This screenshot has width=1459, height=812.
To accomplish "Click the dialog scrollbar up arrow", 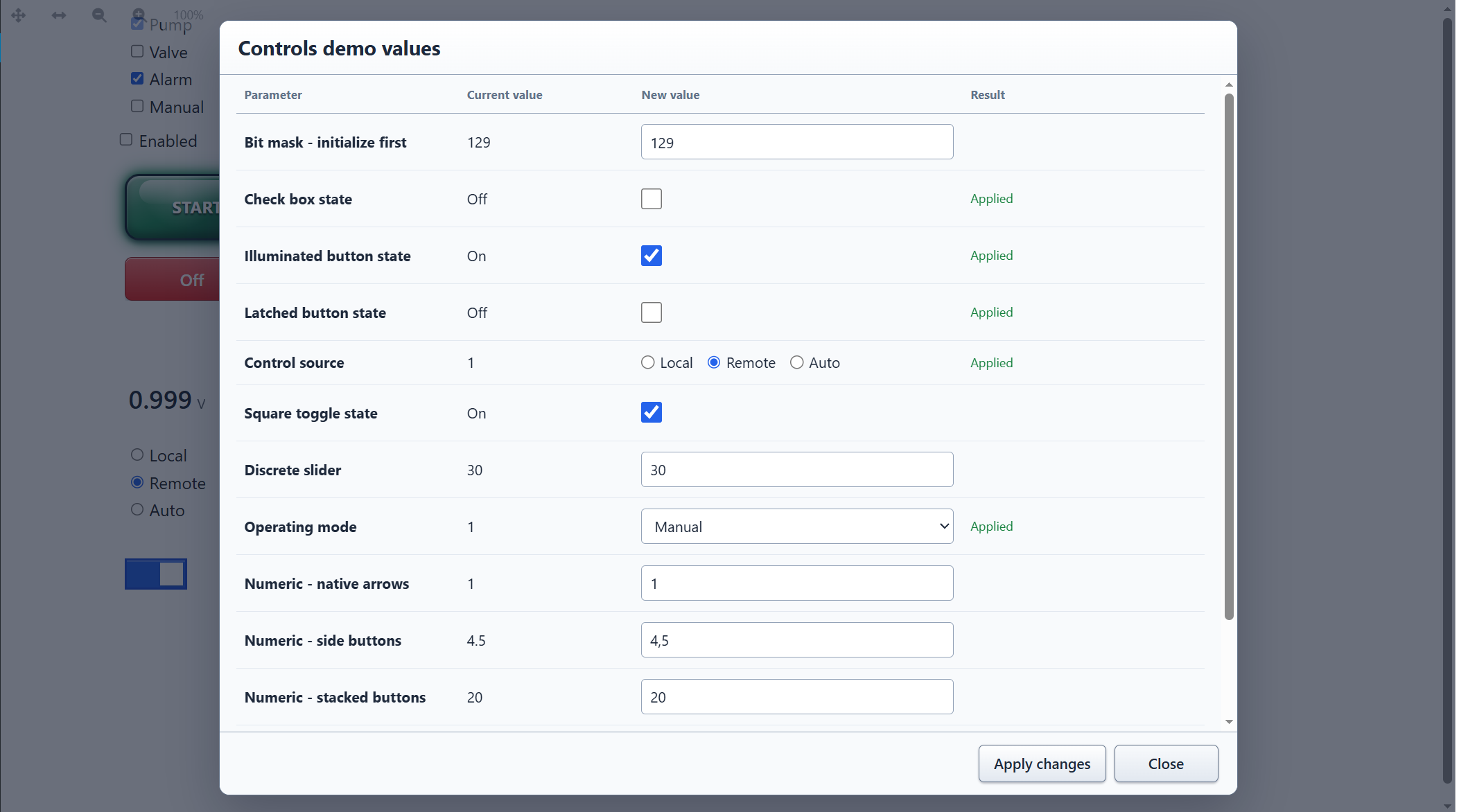I will tap(1229, 85).
